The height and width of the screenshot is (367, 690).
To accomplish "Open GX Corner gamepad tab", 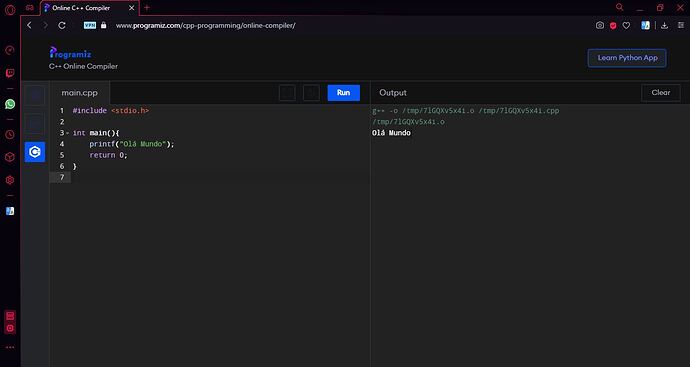I will 29,8.
